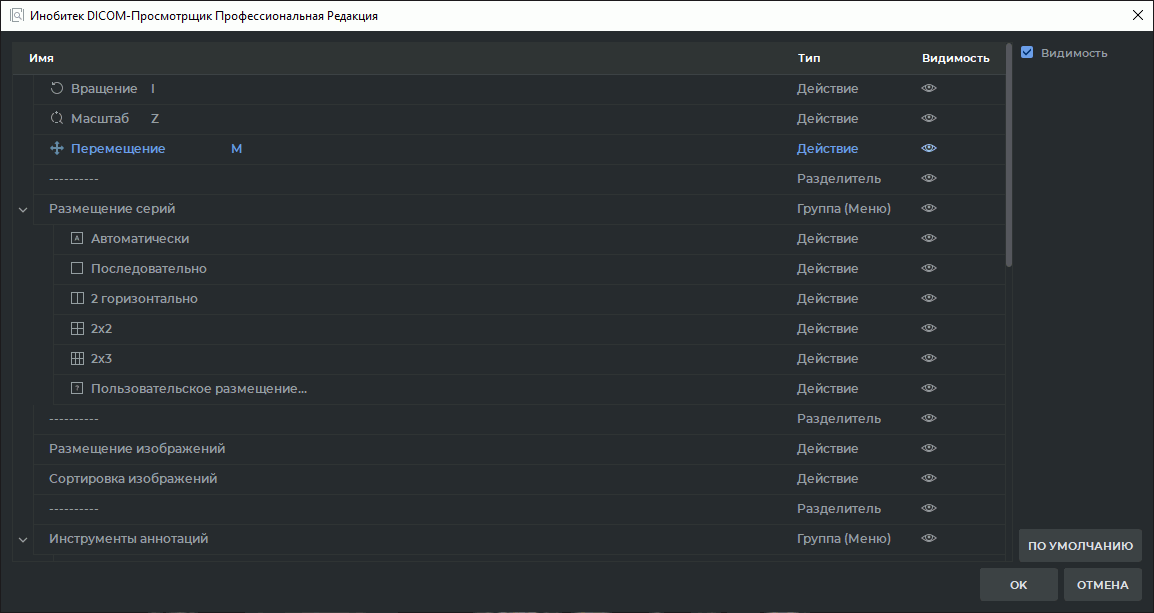Confirm with the OK button
This screenshot has height=613, width=1154.
point(1018,585)
